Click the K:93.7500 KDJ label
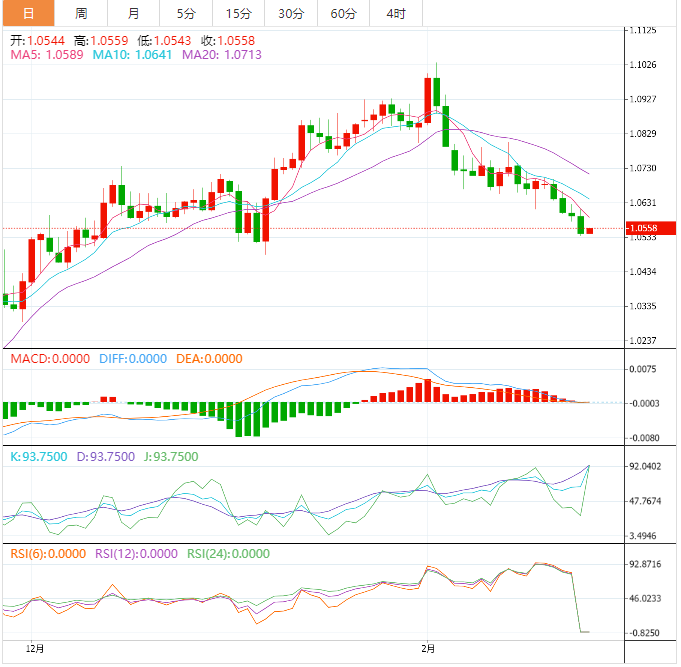 tap(38, 457)
